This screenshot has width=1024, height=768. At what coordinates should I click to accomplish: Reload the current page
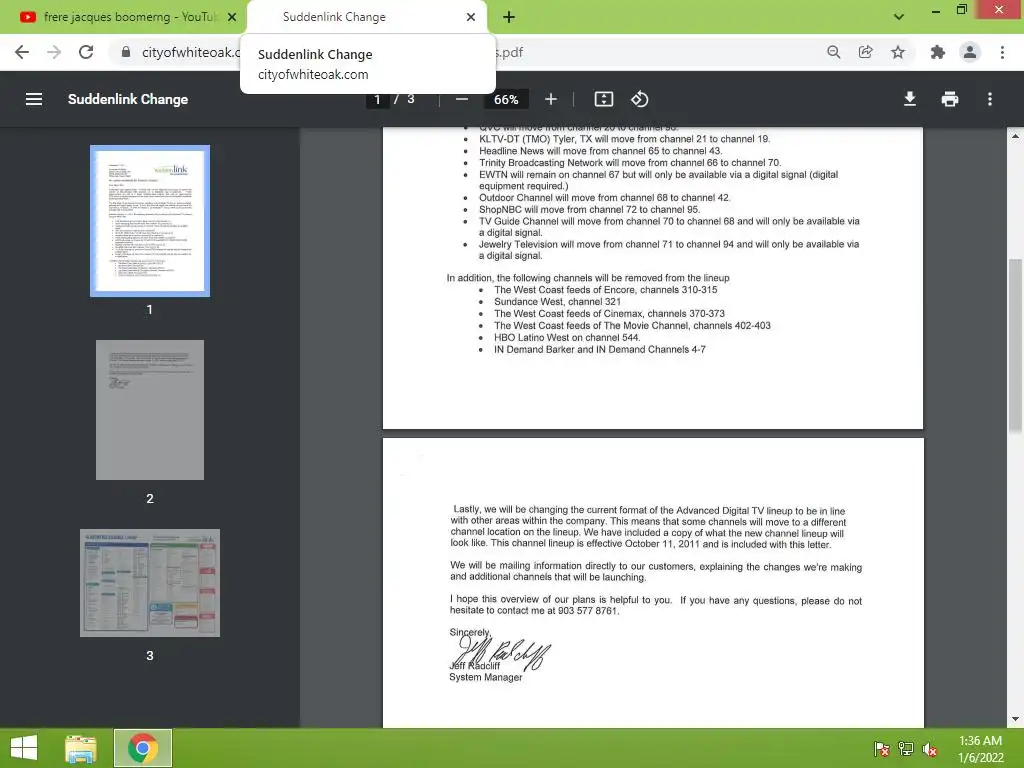coord(86,52)
